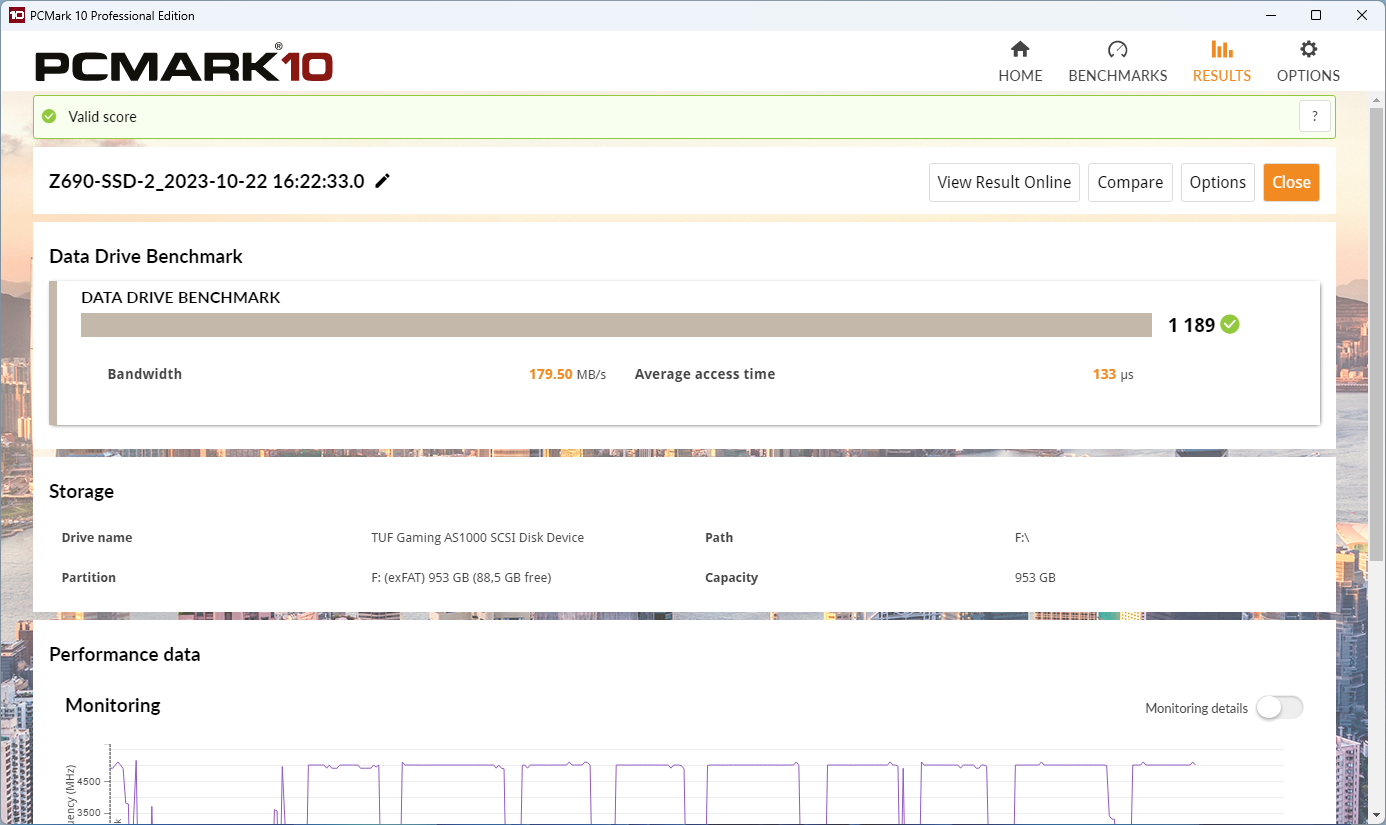Click the gear icon above OPTIONS
Screen dimensions: 1386x825
[x=1308, y=49]
